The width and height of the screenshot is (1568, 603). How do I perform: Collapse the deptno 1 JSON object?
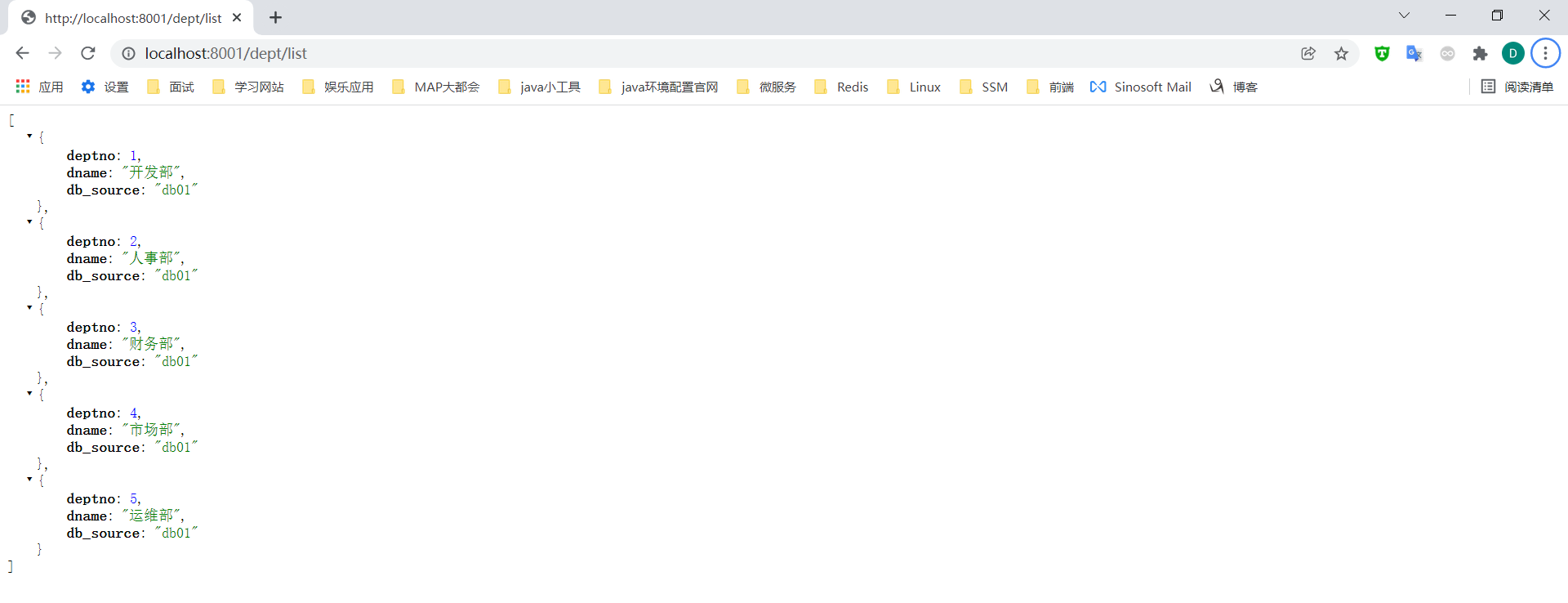(x=29, y=136)
